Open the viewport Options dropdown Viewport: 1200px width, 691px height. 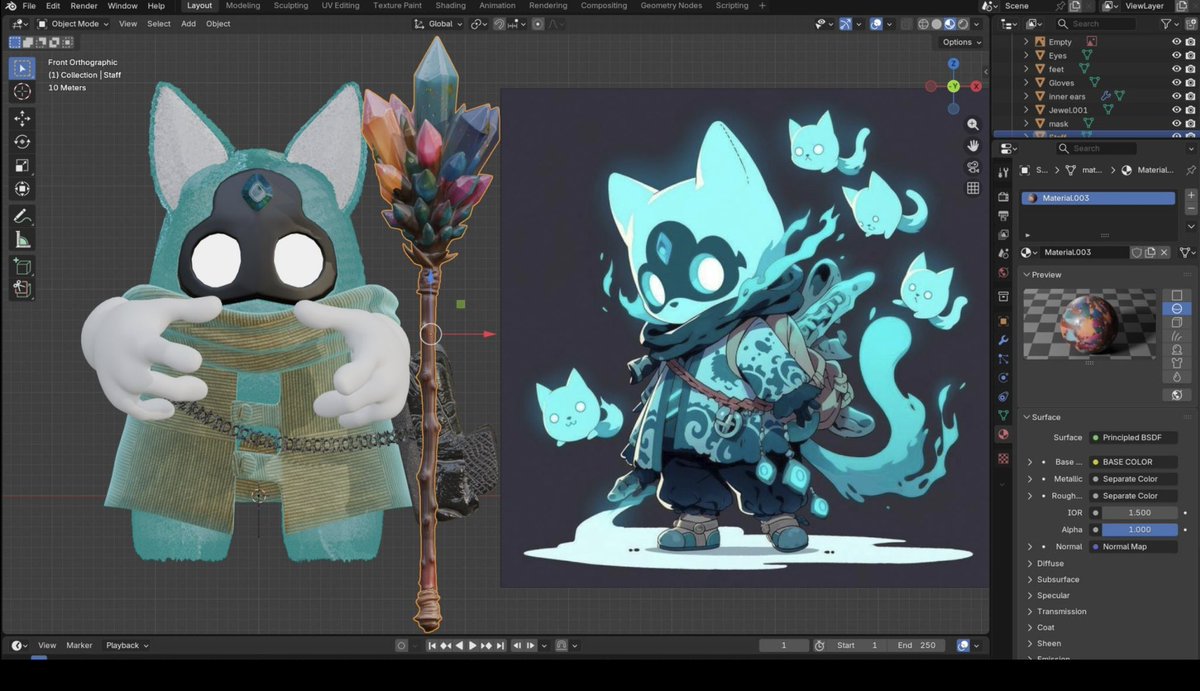pyautogui.click(x=960, y=42)
